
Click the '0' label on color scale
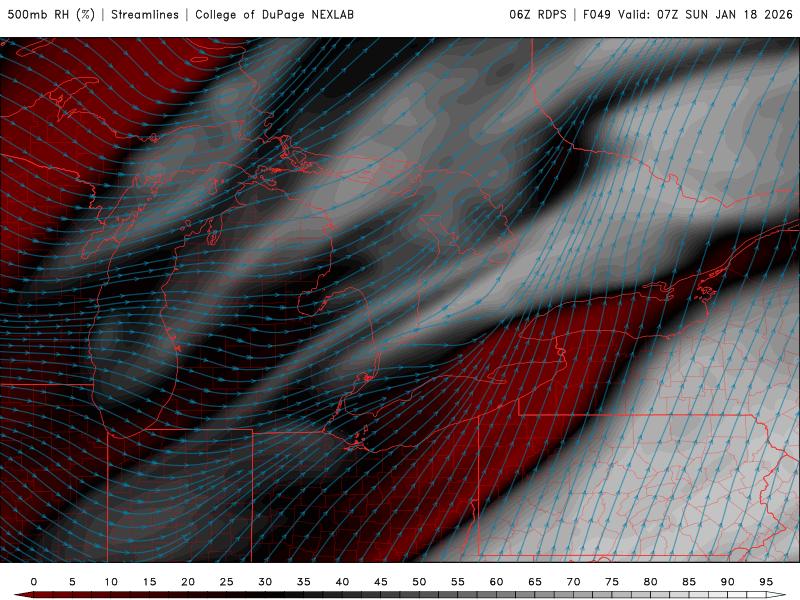click(34, 582)
